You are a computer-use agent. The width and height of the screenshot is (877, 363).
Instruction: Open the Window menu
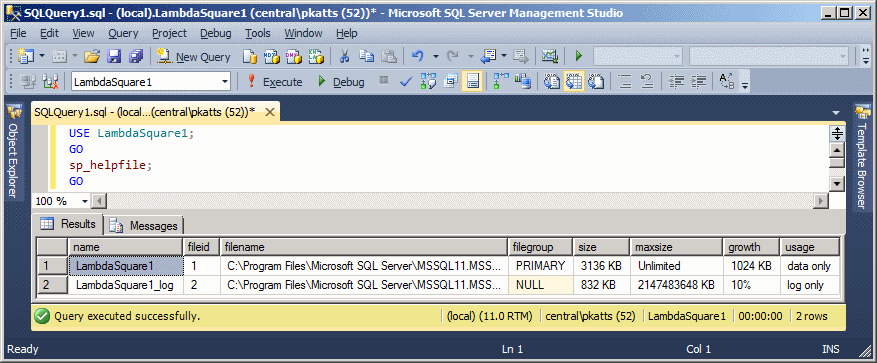tap(303, 33)
